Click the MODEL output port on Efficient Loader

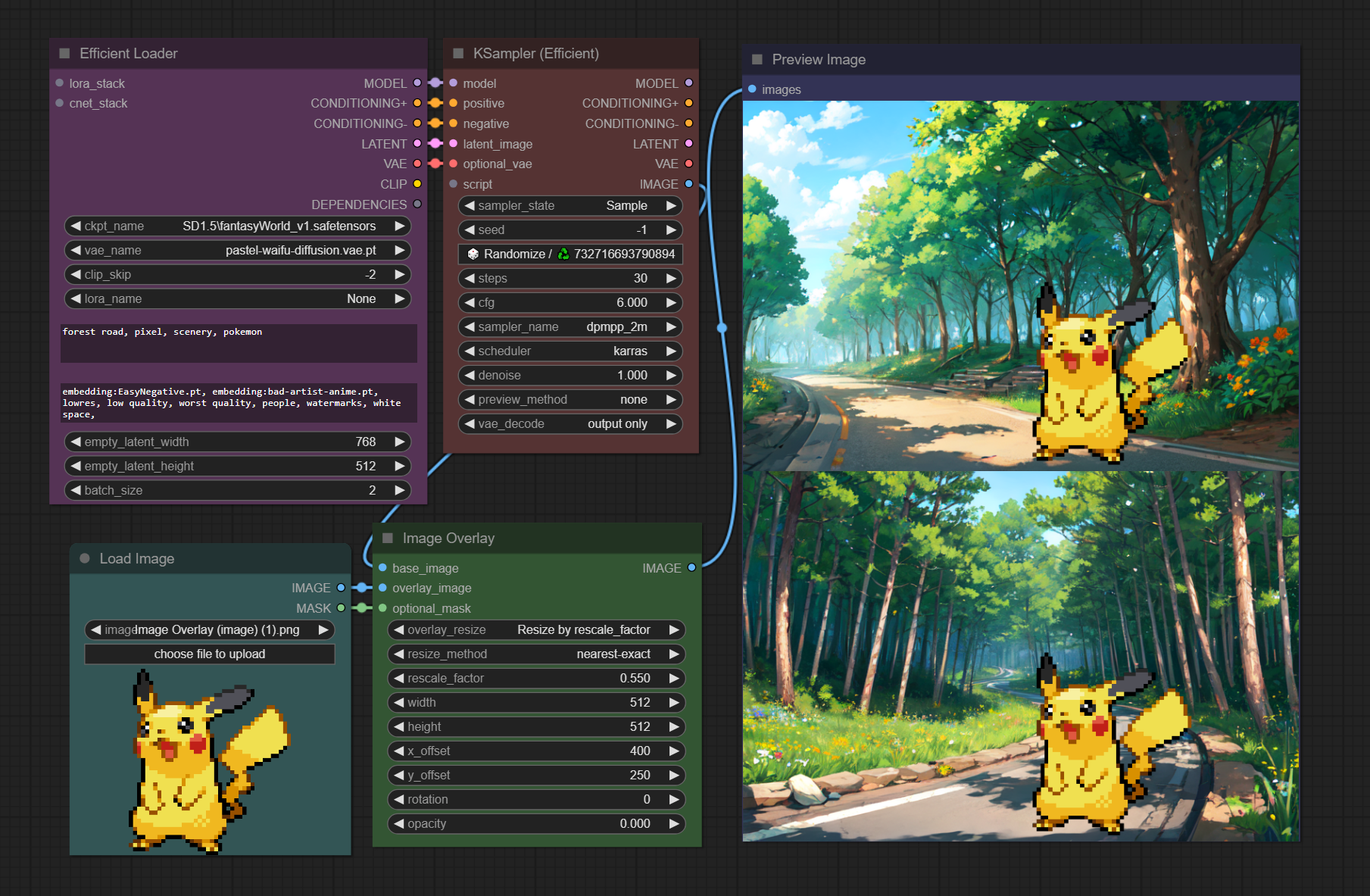click(417, 83)
